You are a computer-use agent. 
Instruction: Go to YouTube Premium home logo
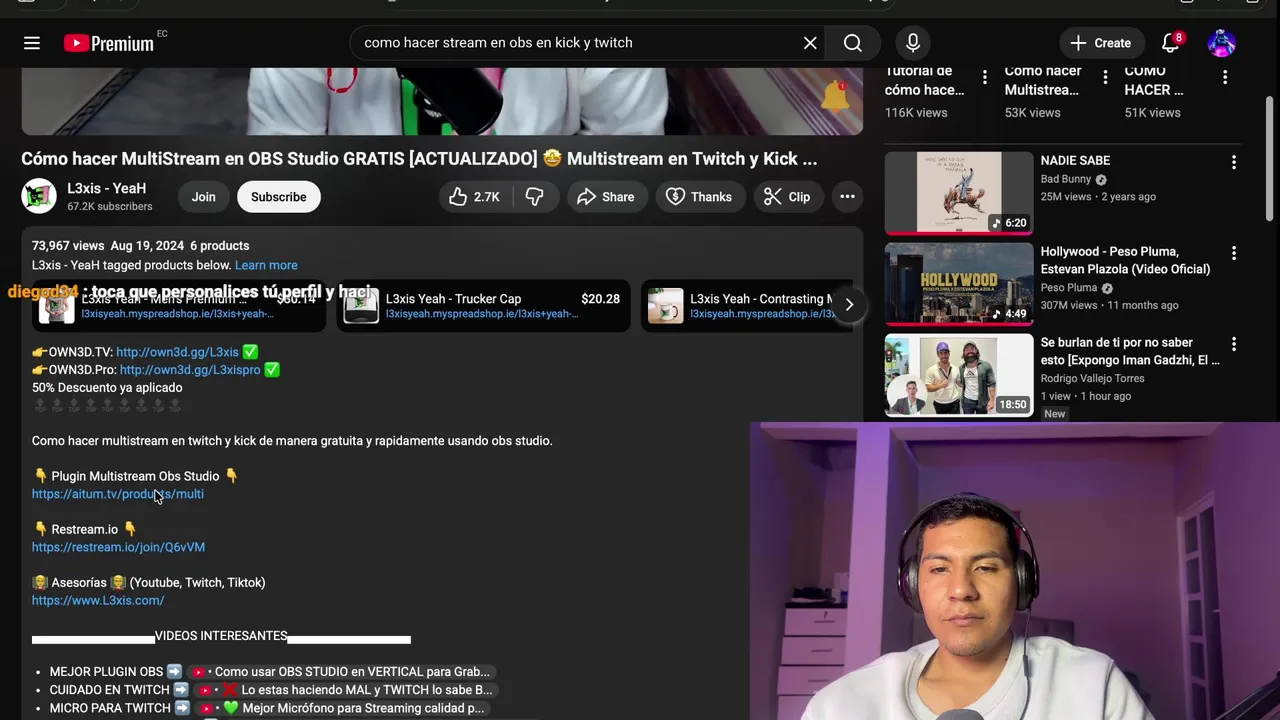coord(109,43)
